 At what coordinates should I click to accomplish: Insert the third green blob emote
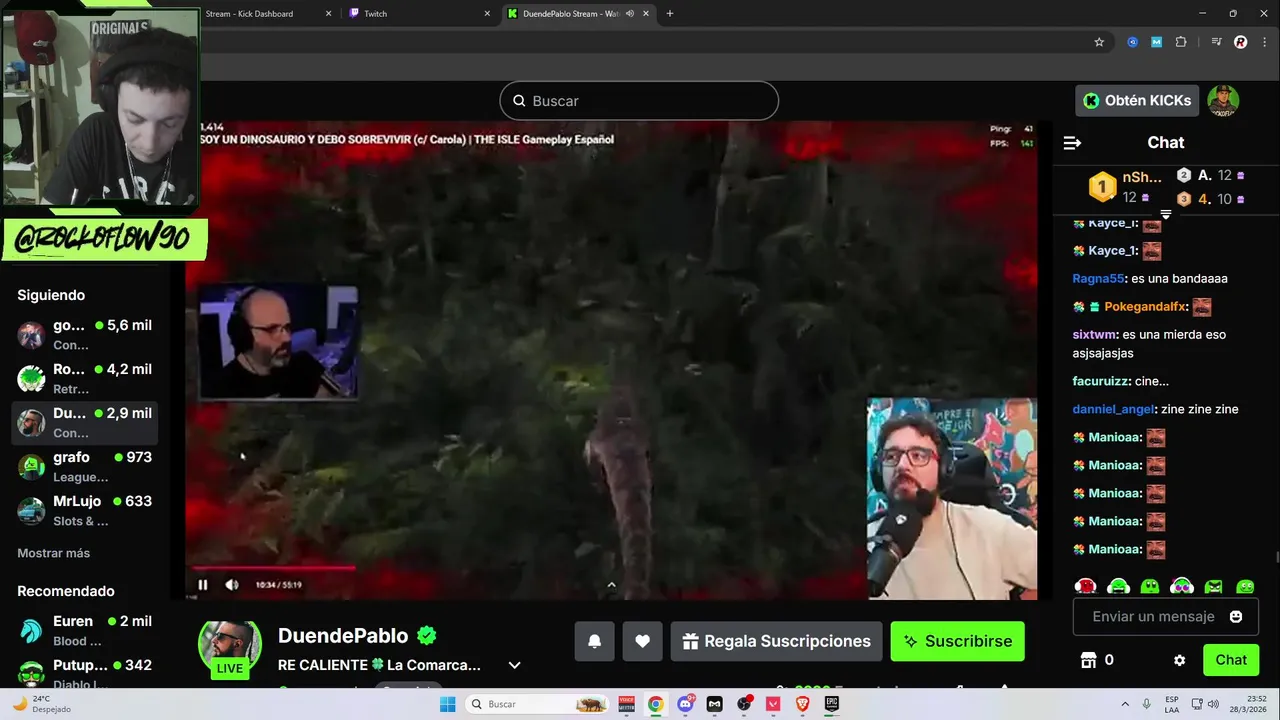1150,587
